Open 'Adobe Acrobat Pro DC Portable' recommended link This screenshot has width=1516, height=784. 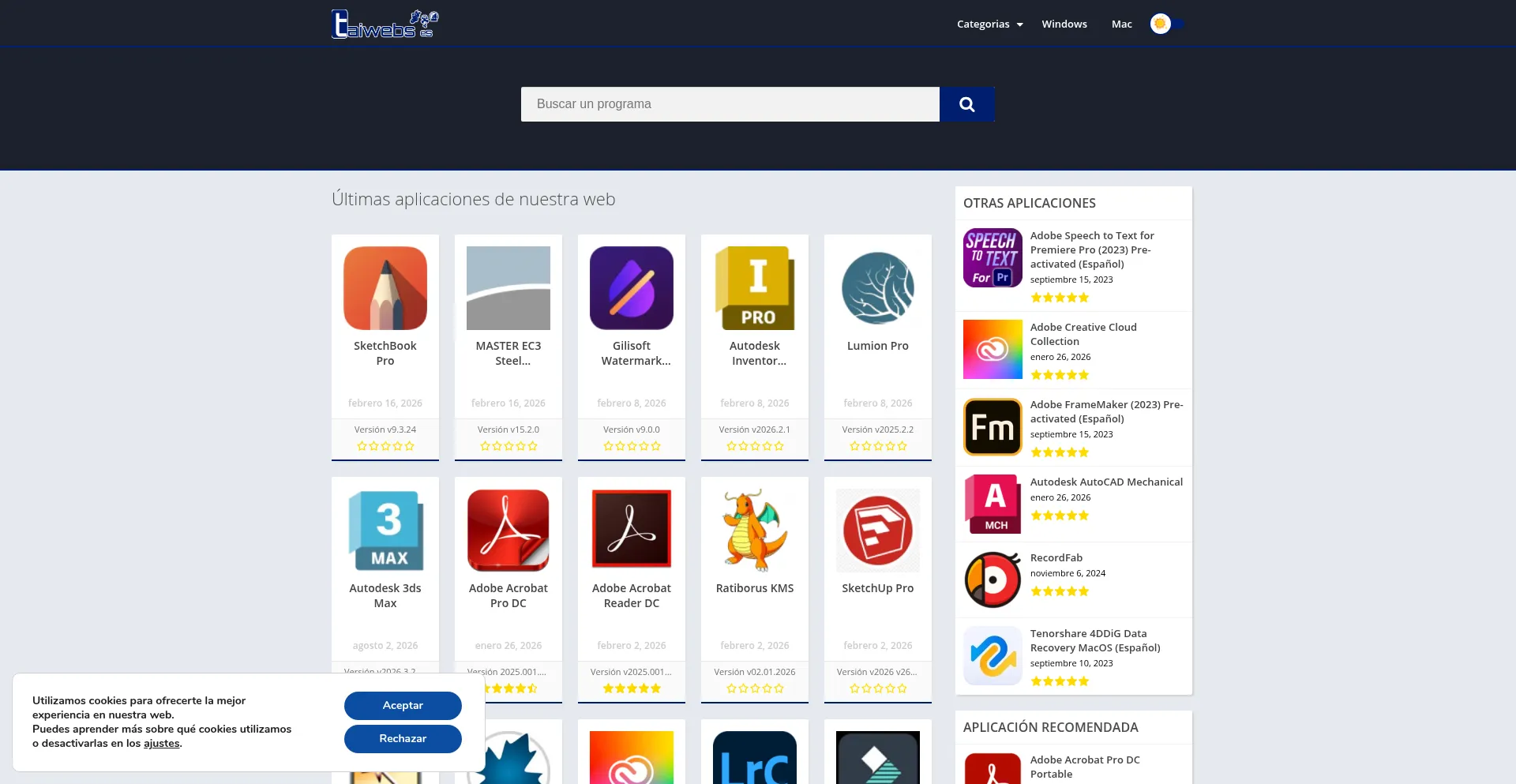pyautogui.click(x=1085, y=767)
